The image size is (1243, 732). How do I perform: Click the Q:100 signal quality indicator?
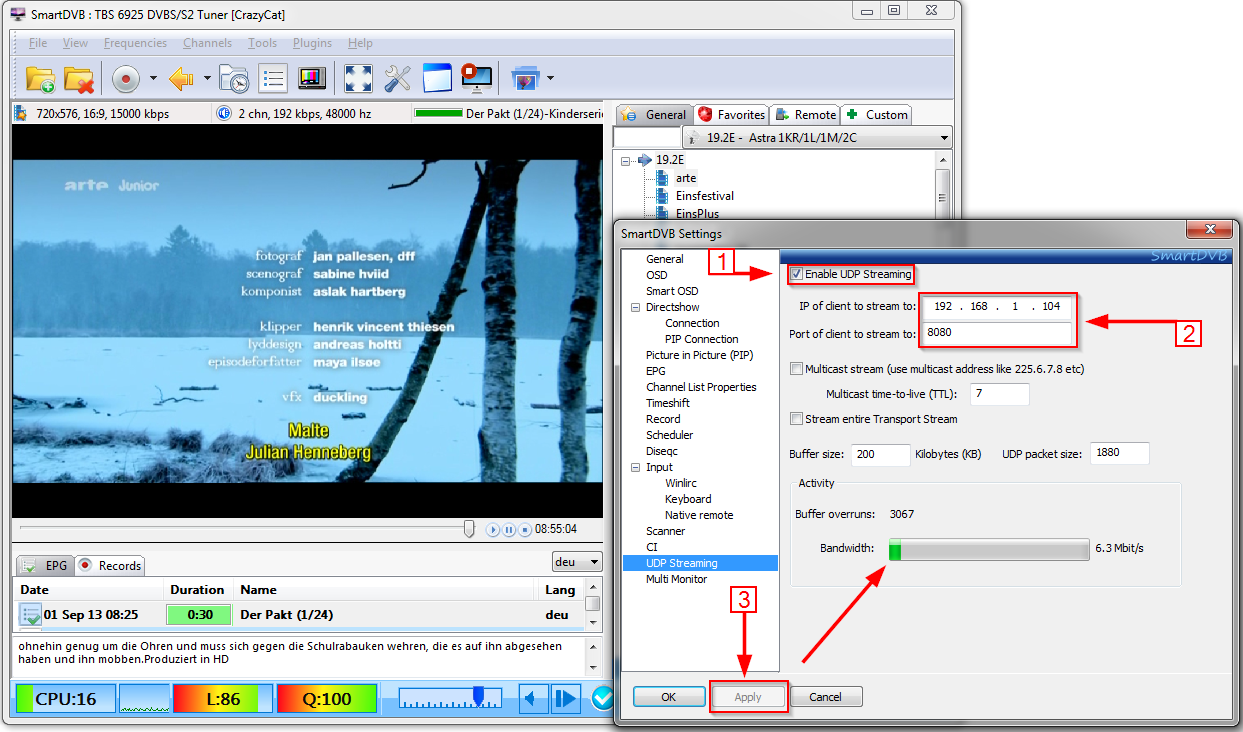click(x=326, y=699)
